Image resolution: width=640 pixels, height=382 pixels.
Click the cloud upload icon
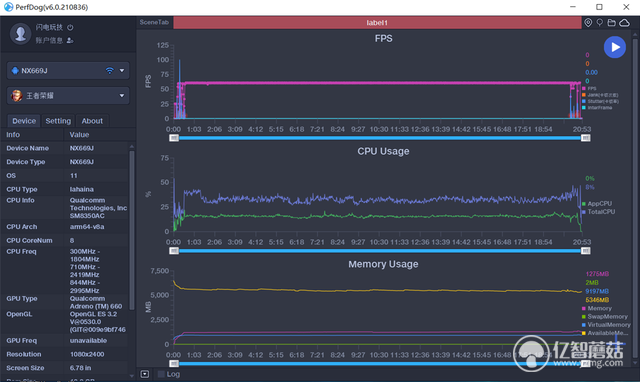point(624,23)
